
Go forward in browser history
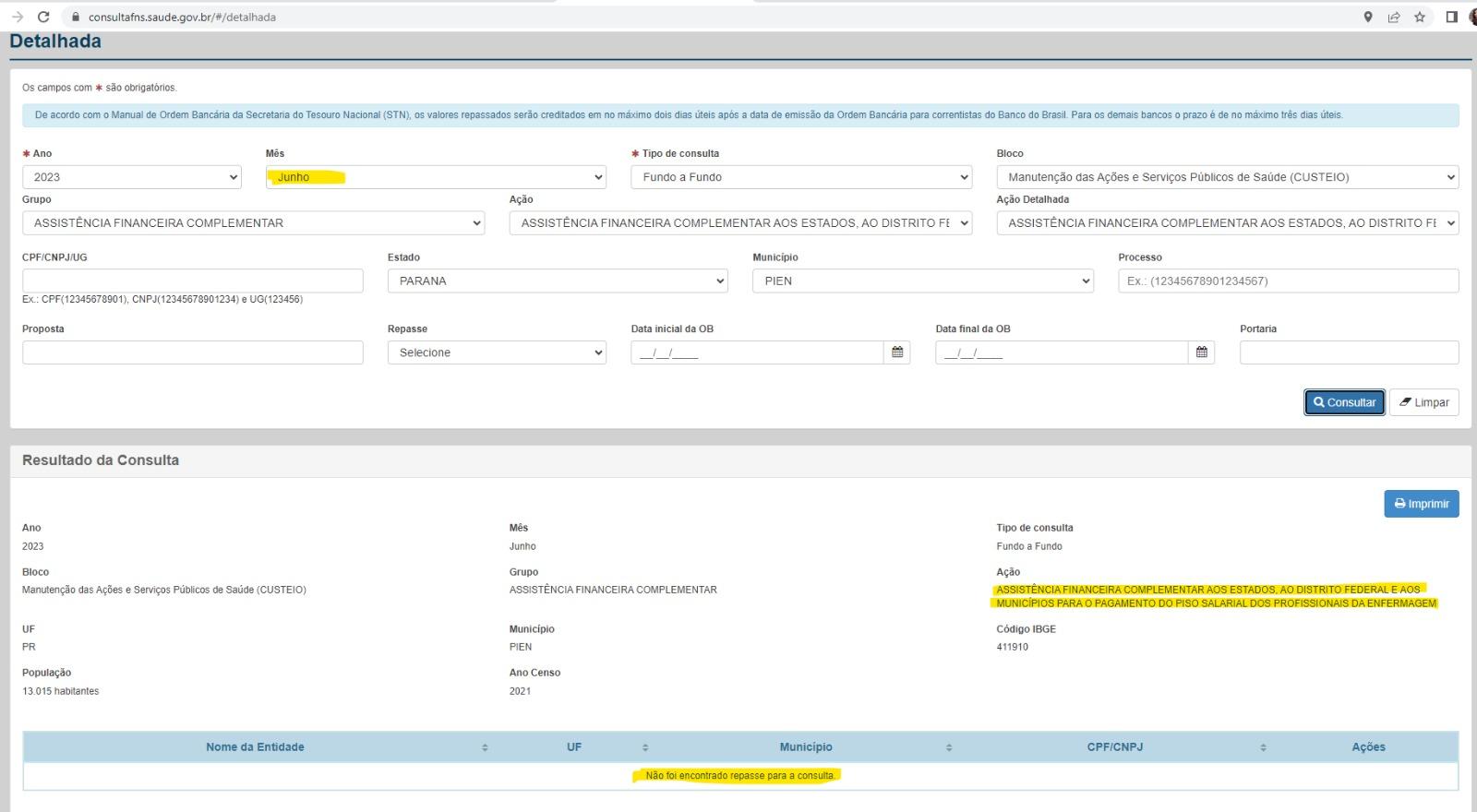(x=18, y=17)
